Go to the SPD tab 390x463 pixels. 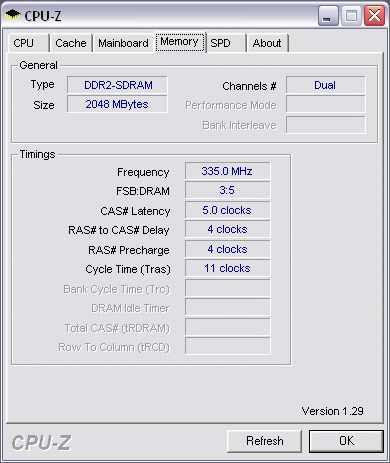226,43
